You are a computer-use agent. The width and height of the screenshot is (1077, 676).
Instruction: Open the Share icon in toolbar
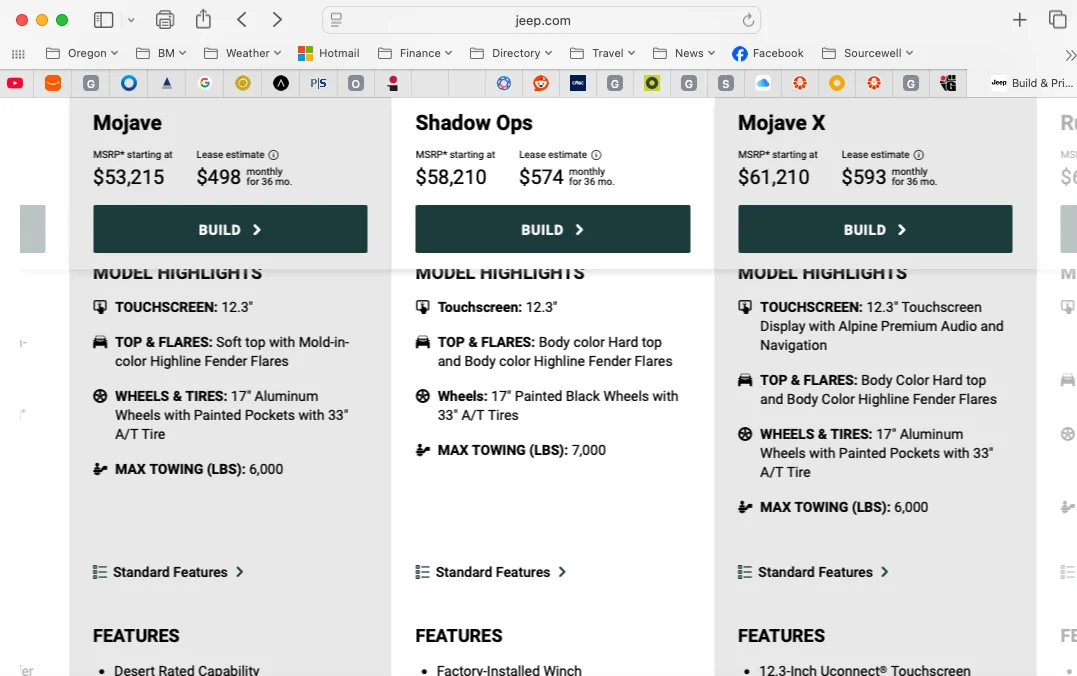tap(203, 19)
